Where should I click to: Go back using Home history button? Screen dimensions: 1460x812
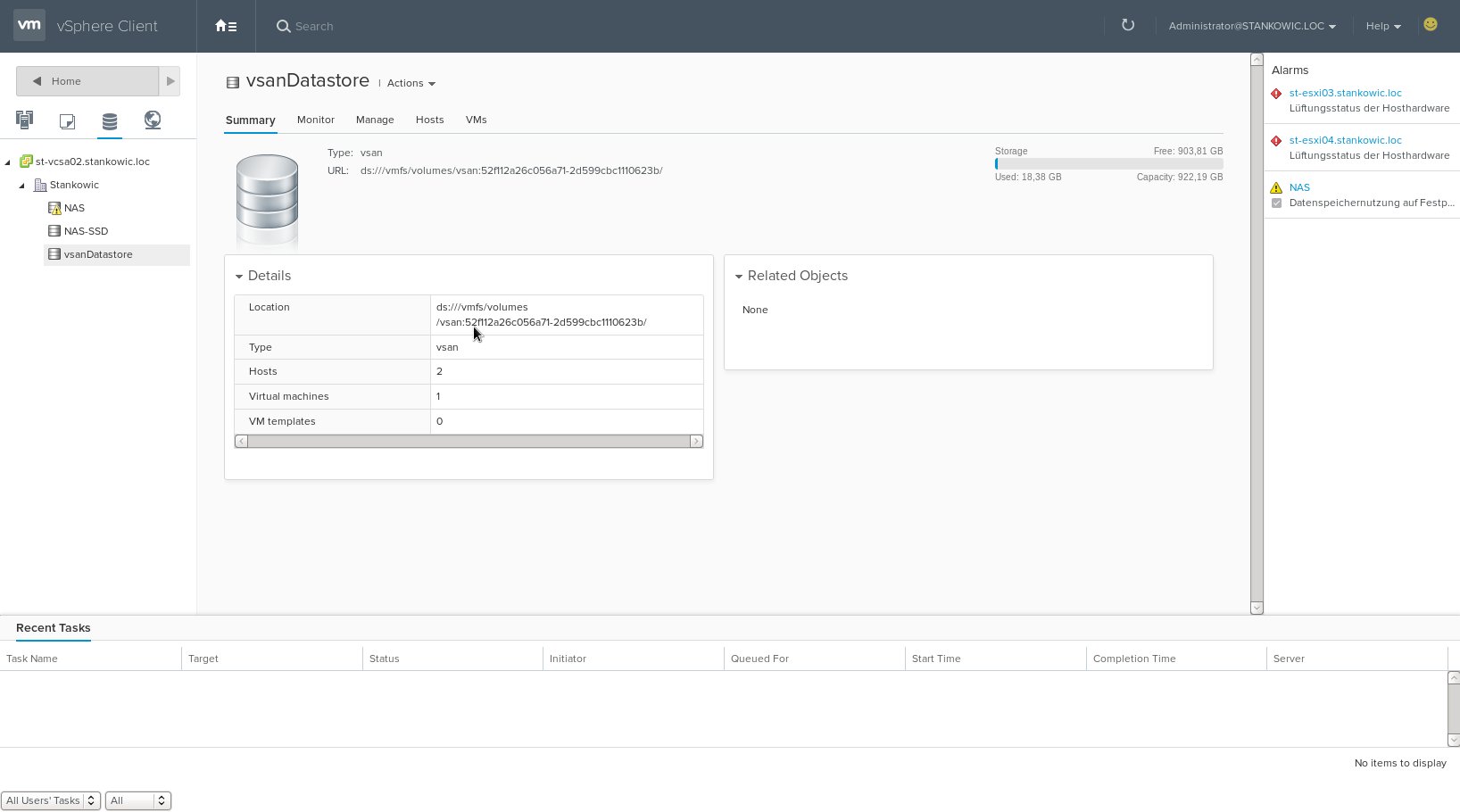point(87,81)
